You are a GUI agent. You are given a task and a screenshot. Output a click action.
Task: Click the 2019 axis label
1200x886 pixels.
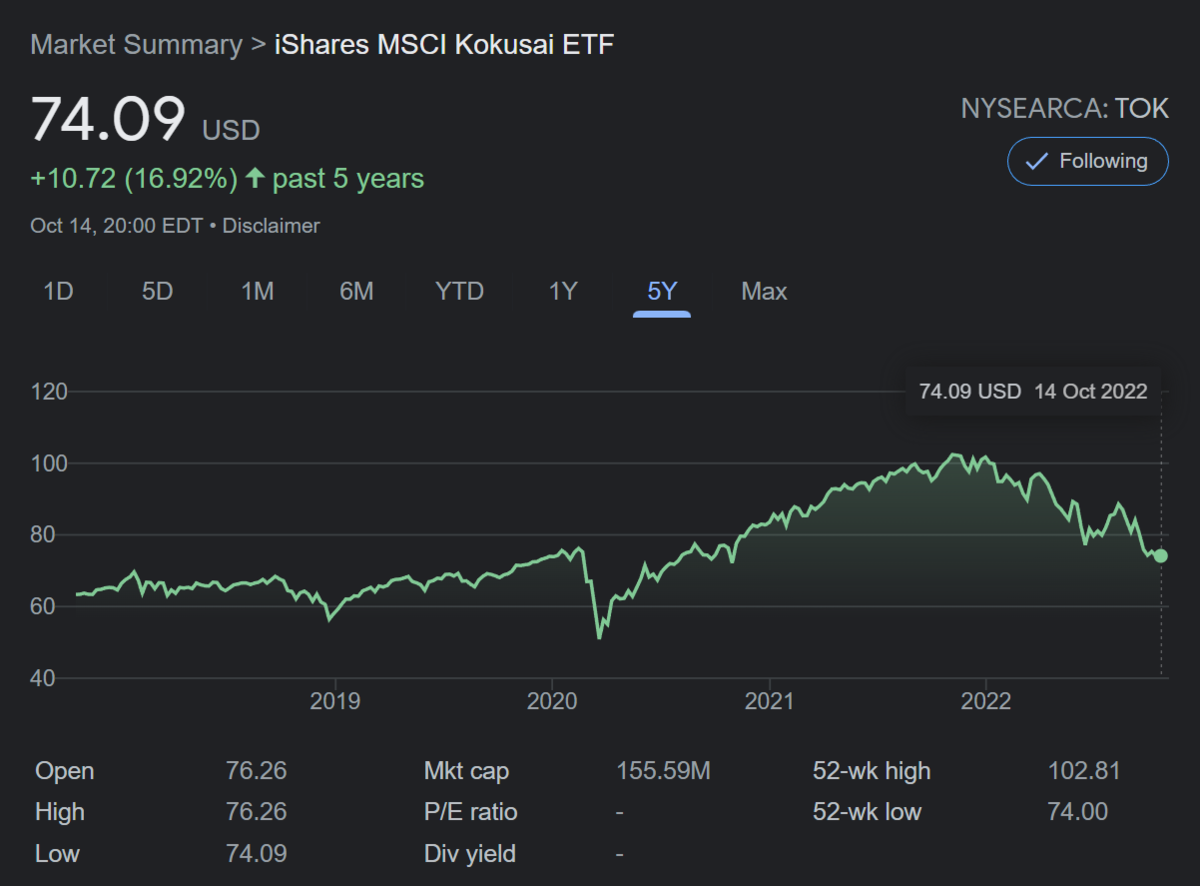335,701
